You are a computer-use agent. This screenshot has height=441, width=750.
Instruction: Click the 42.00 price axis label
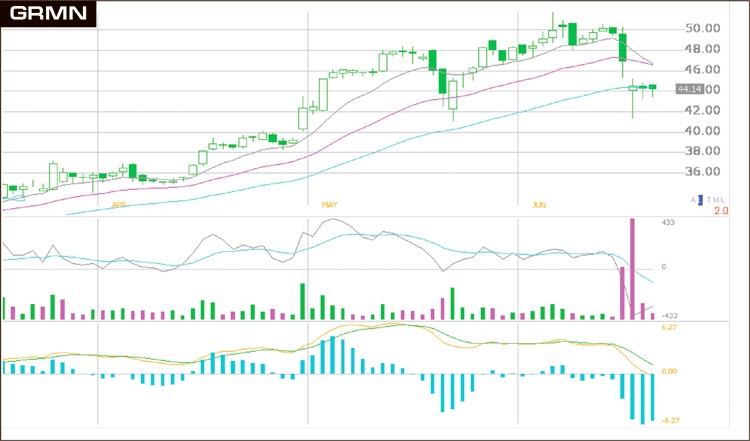tap(702, 111)
